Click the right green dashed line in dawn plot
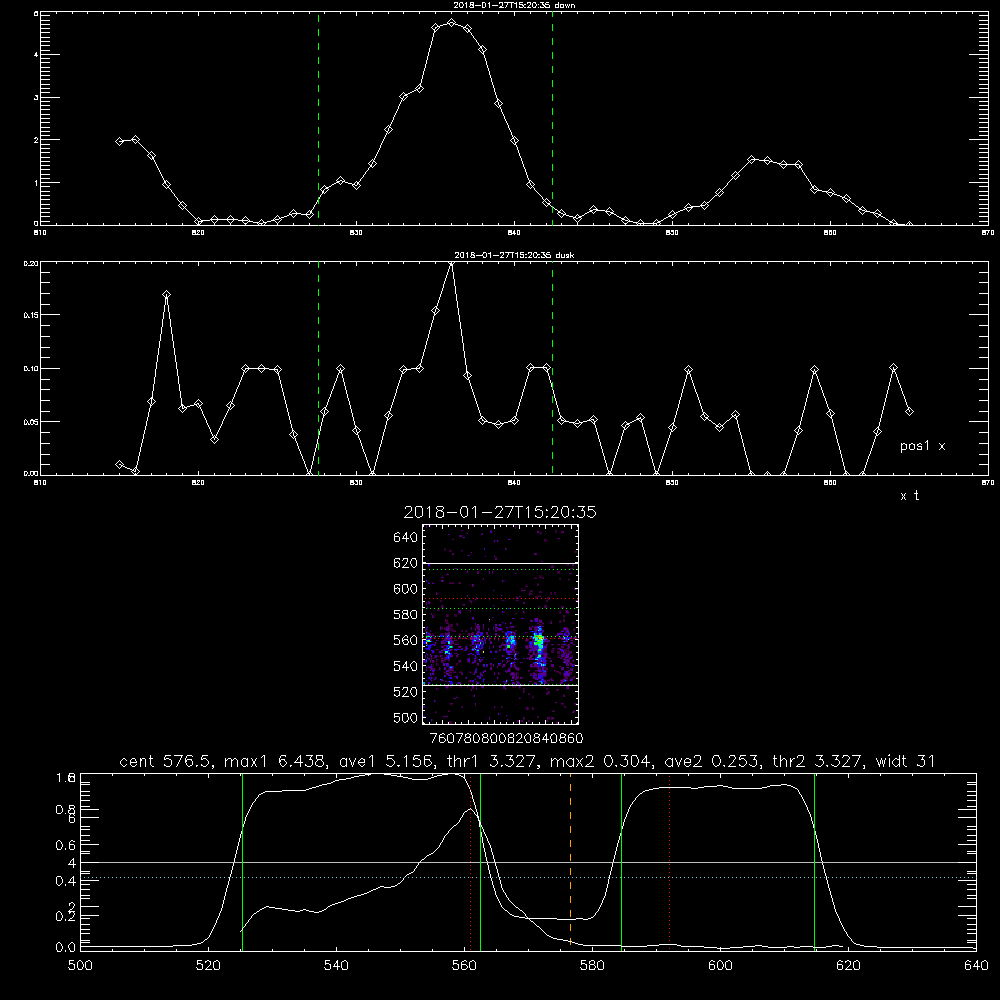Viewport: 1000px width, 1000px height. point(552,118)
